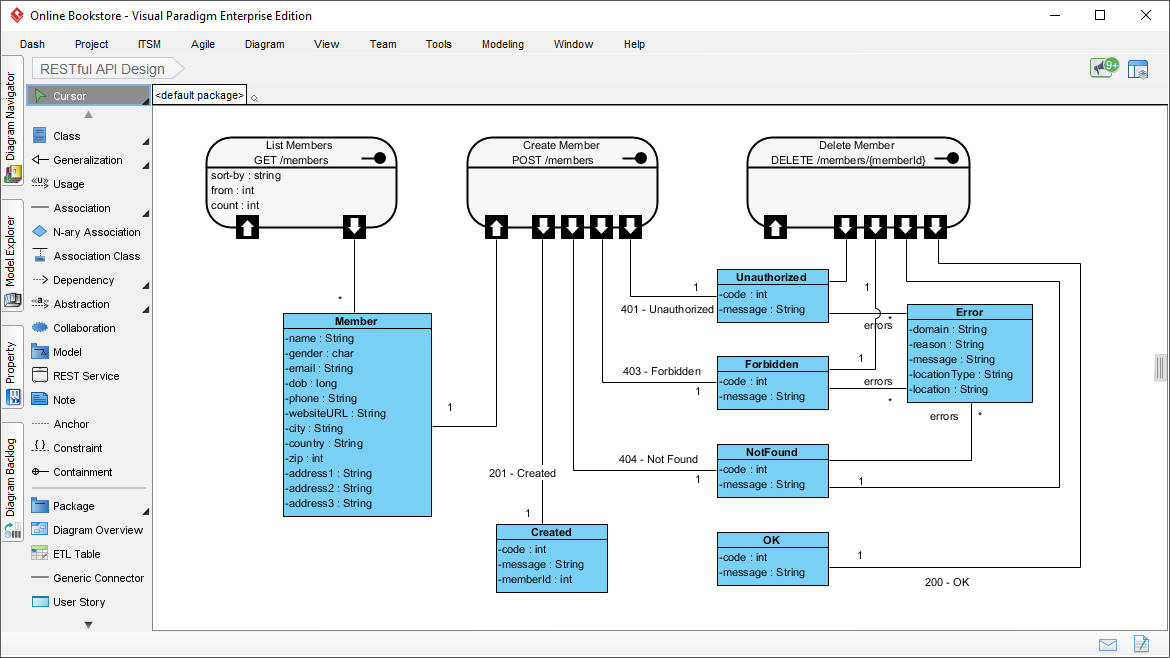Open the ITSM menu
1170x658 pixels.
(x=148, y=44)
